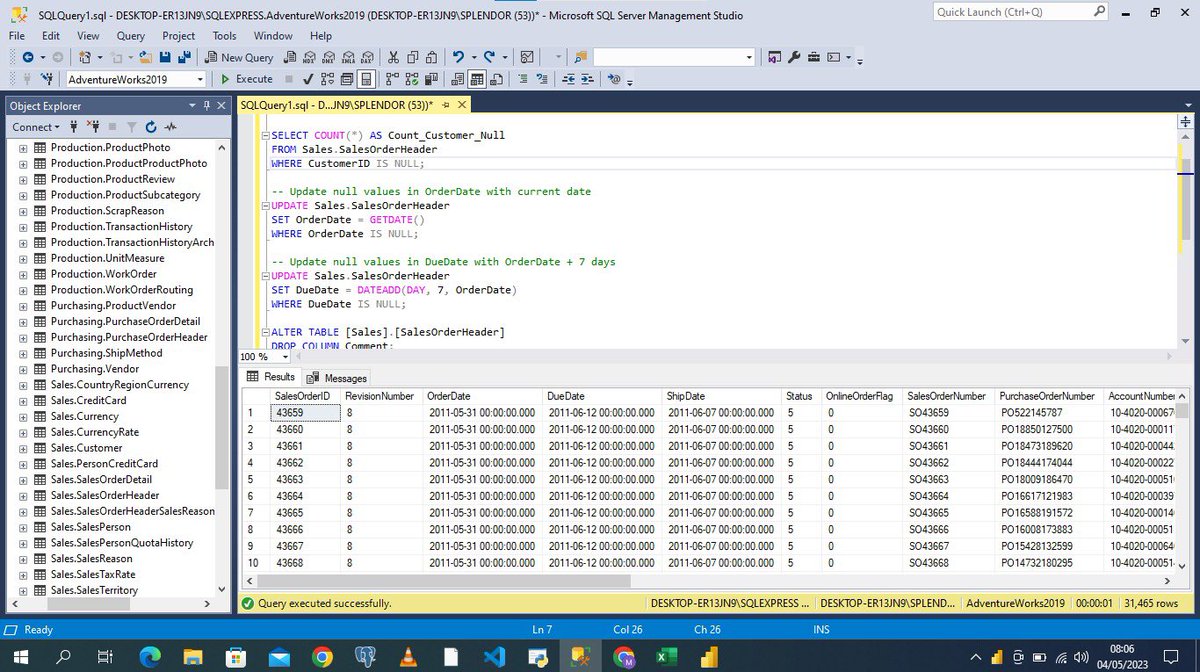Click the Decrease Indent icon
The height and width of the screenshot is (672, 1200).
coord(567,79)
